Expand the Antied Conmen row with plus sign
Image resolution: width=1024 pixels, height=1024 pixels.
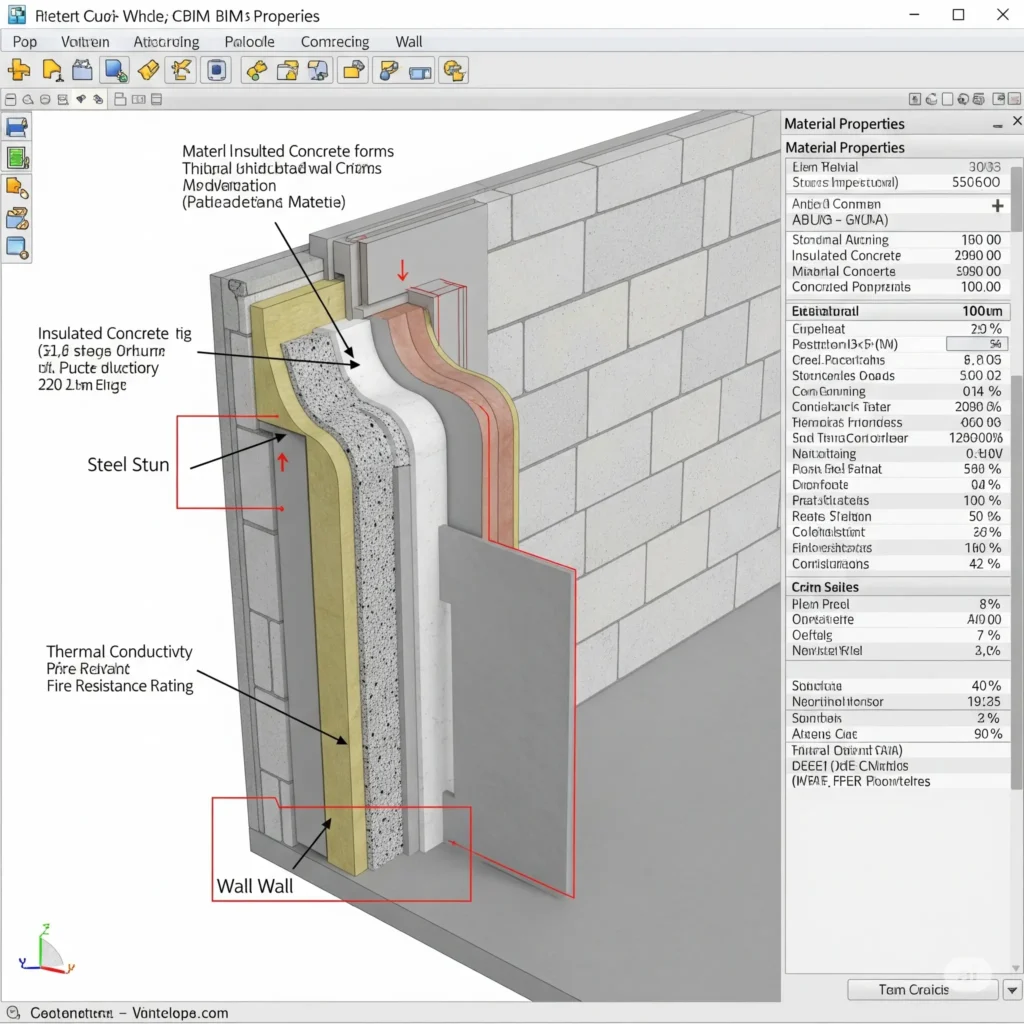pyautogui.click(x=996, y=205)
